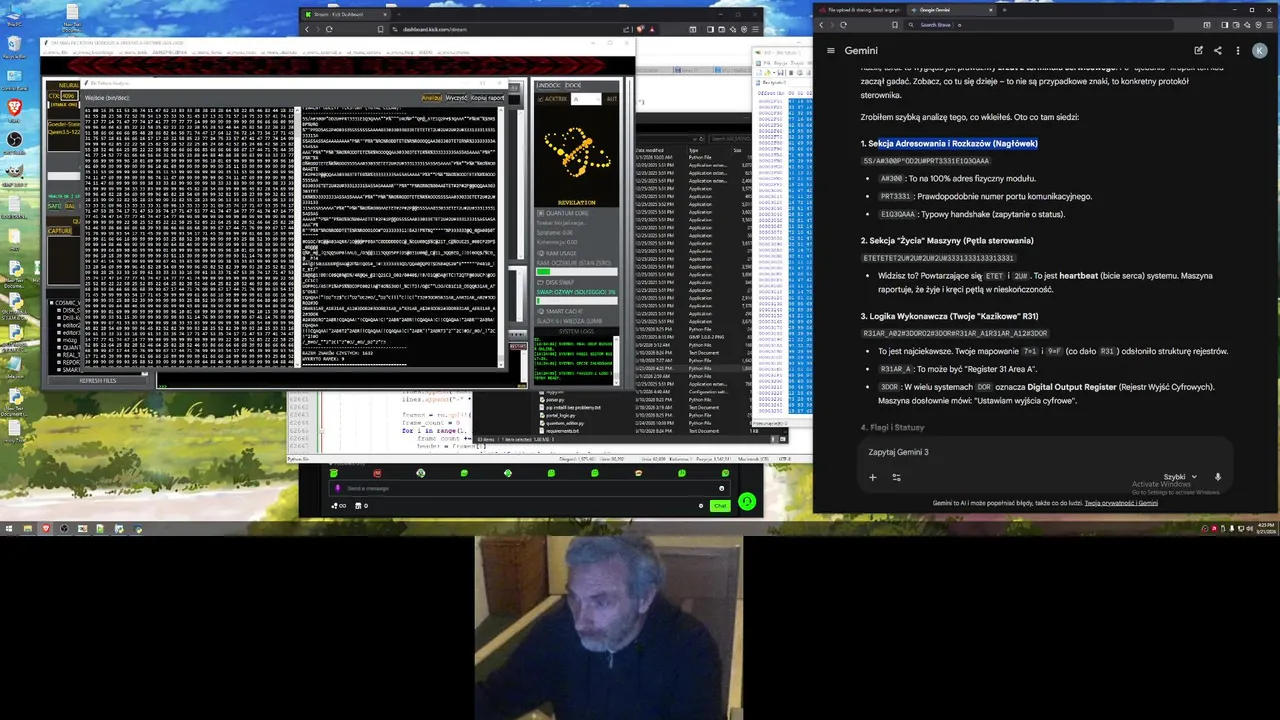Viewport: 1280px width, 720px height.
Task: Open the Gemini main menu hamburger icon
Action: tap(830, 50)
